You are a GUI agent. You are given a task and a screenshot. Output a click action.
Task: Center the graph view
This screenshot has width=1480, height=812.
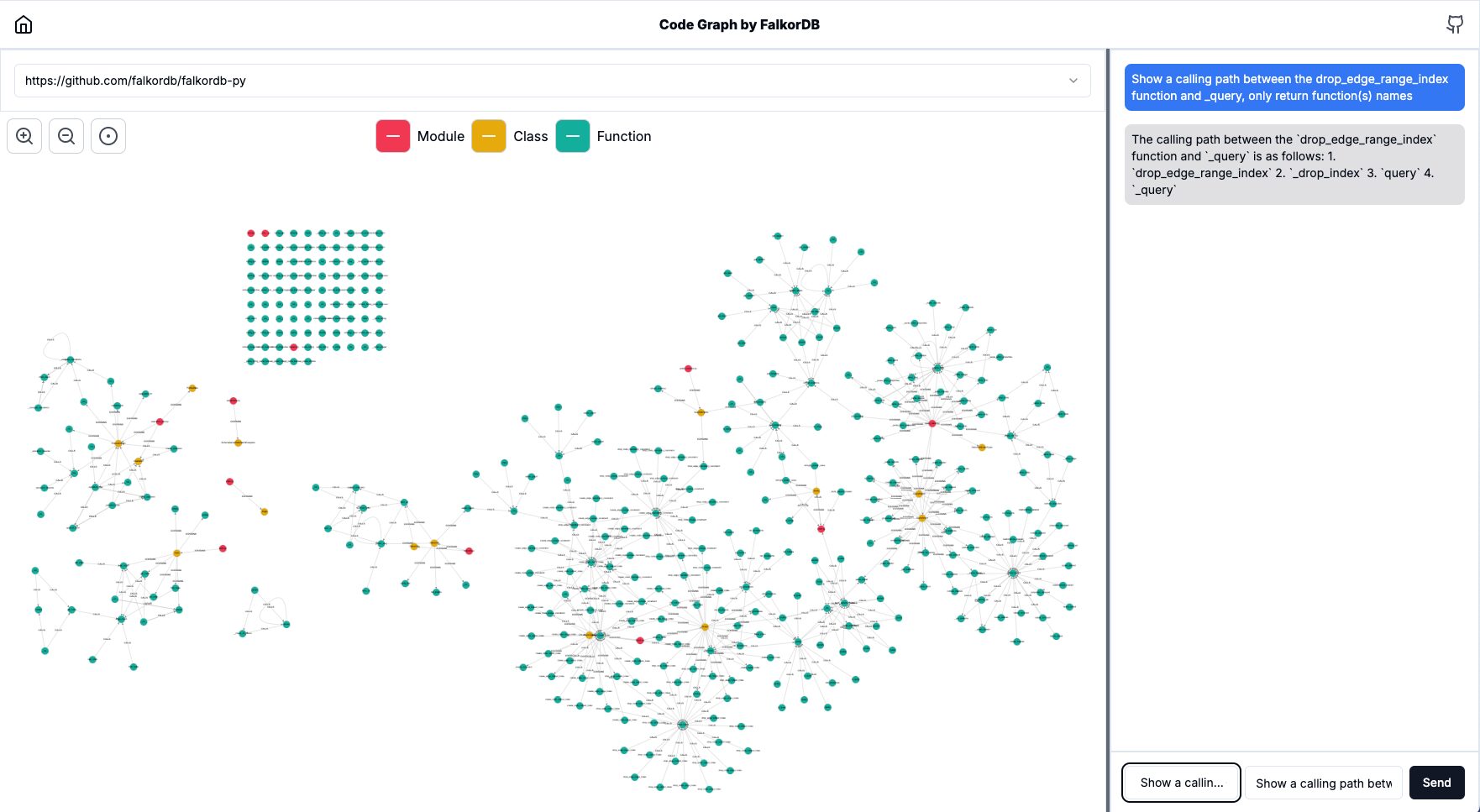click(108, 136)
